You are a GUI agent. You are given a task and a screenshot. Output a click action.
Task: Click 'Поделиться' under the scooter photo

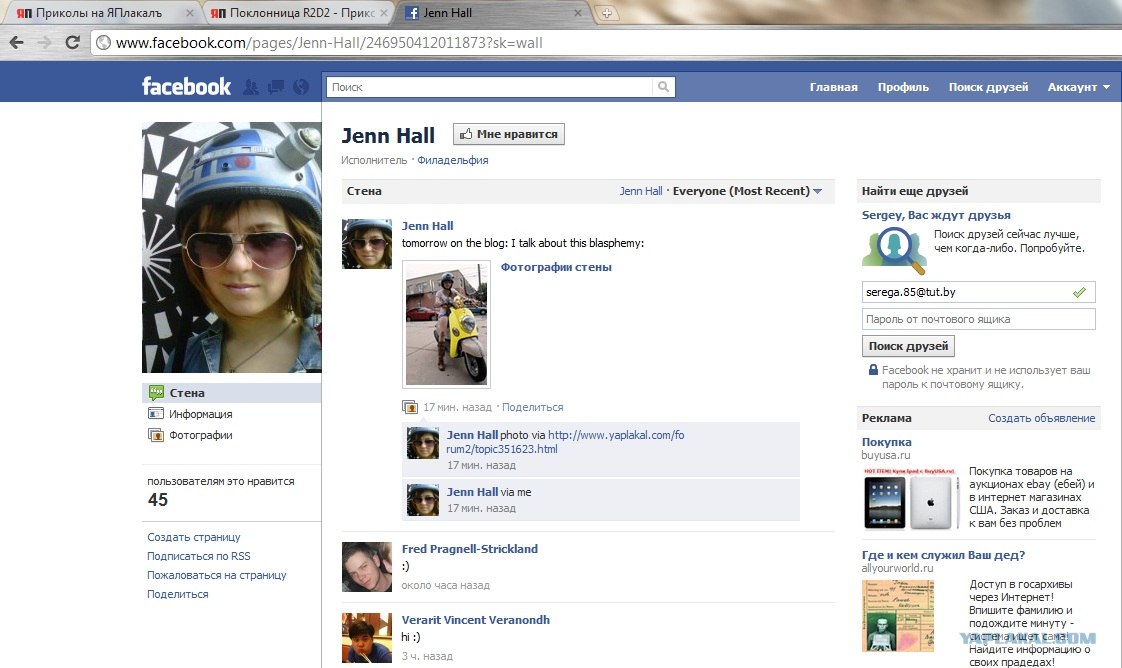coord(532,407)
